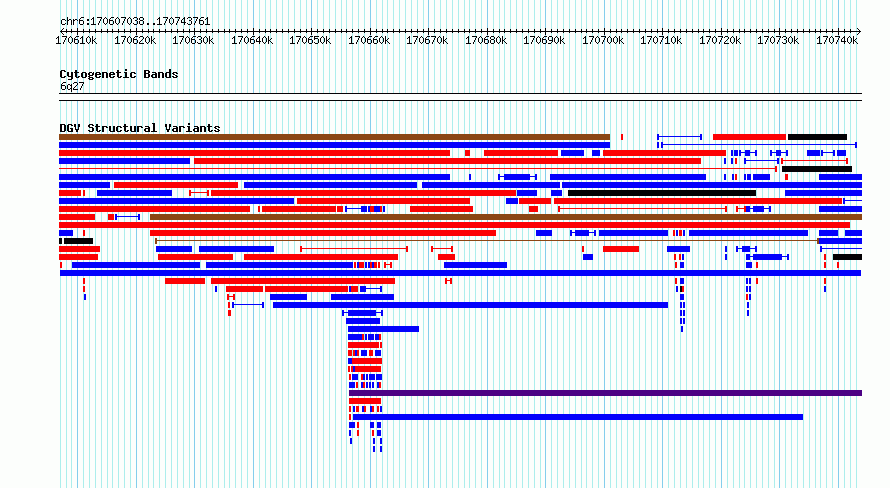Screen dimensions: 890x488
Task: Select the longest black variant bar
Action: 662,193
